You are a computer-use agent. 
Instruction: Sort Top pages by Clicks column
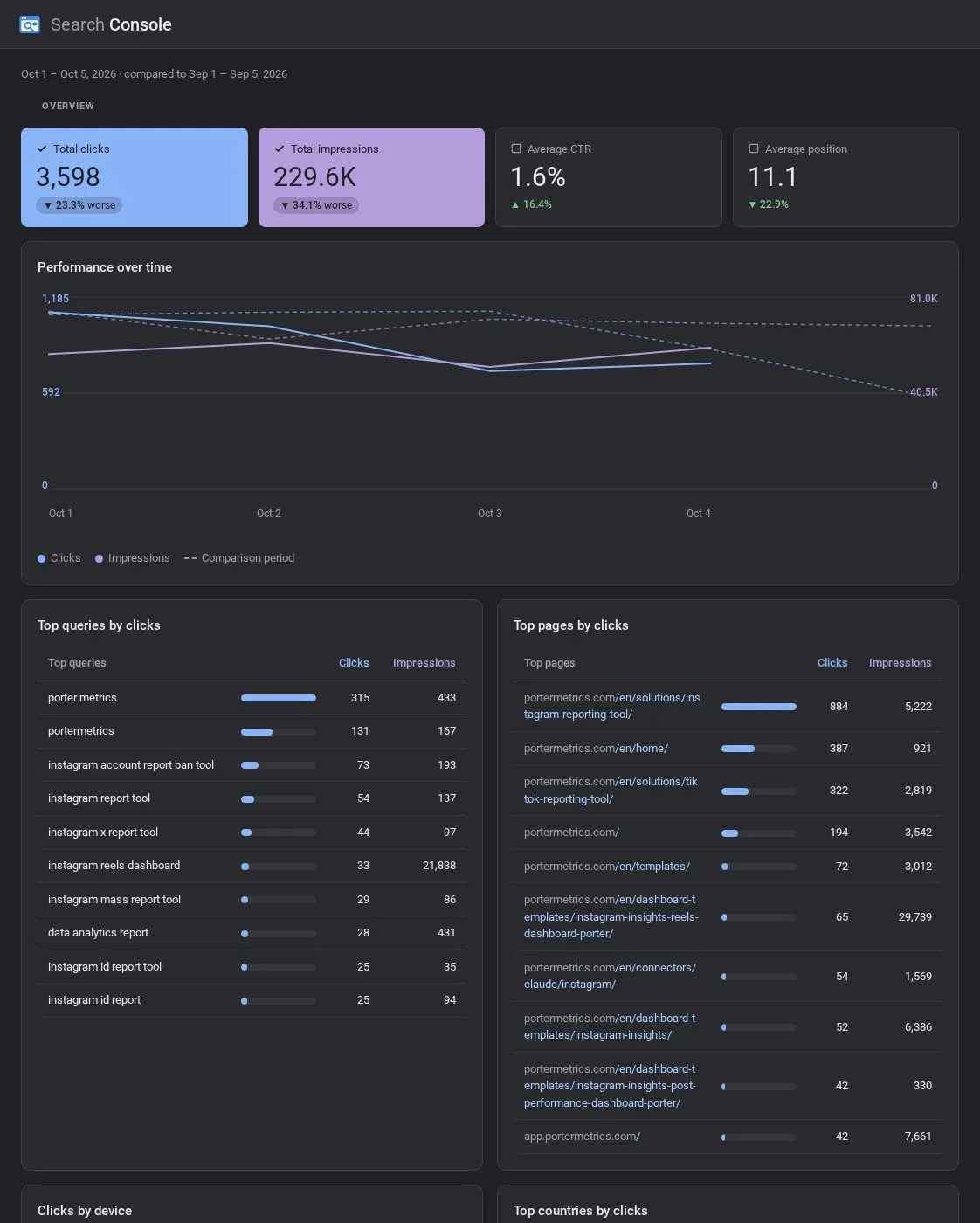832,663
